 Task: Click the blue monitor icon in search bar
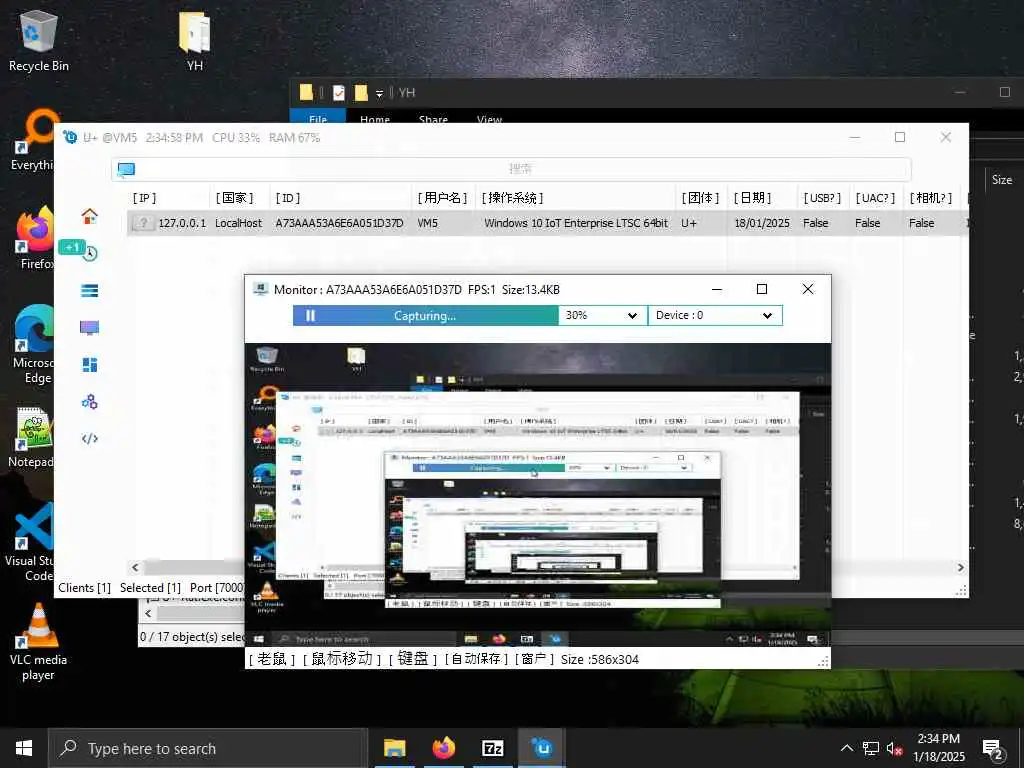point(126,169)
